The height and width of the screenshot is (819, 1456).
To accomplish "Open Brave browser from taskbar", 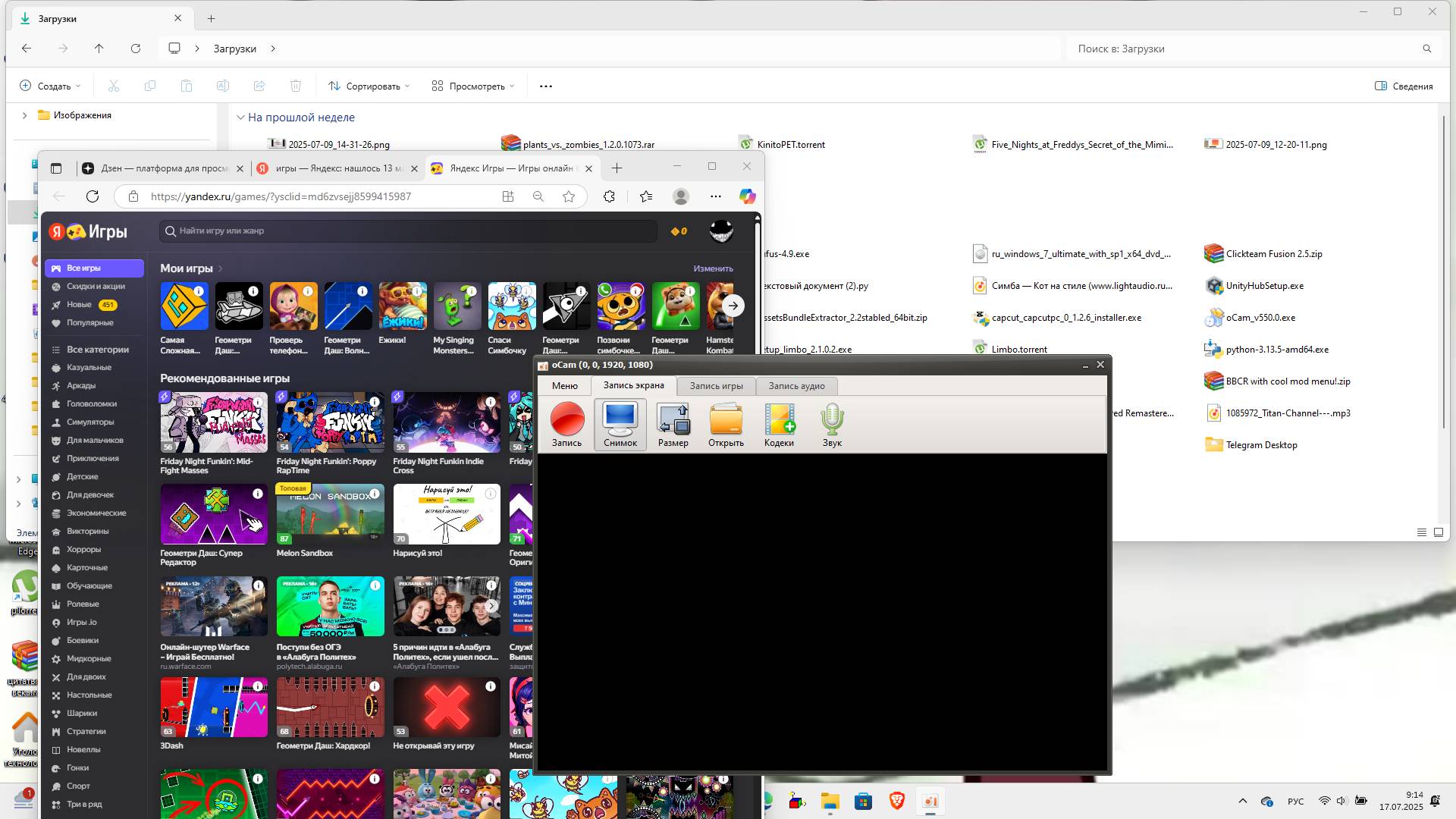I will click(897, 802).
